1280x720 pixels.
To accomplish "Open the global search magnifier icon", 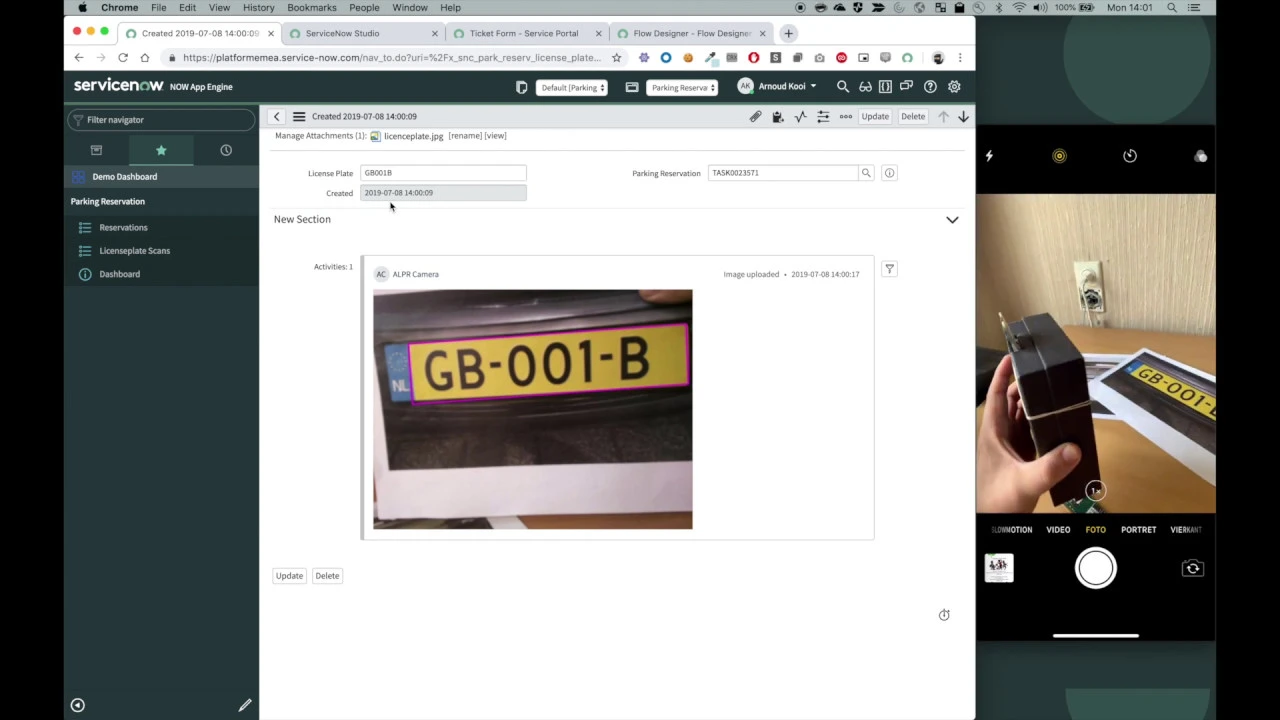I will coord(843,87).
